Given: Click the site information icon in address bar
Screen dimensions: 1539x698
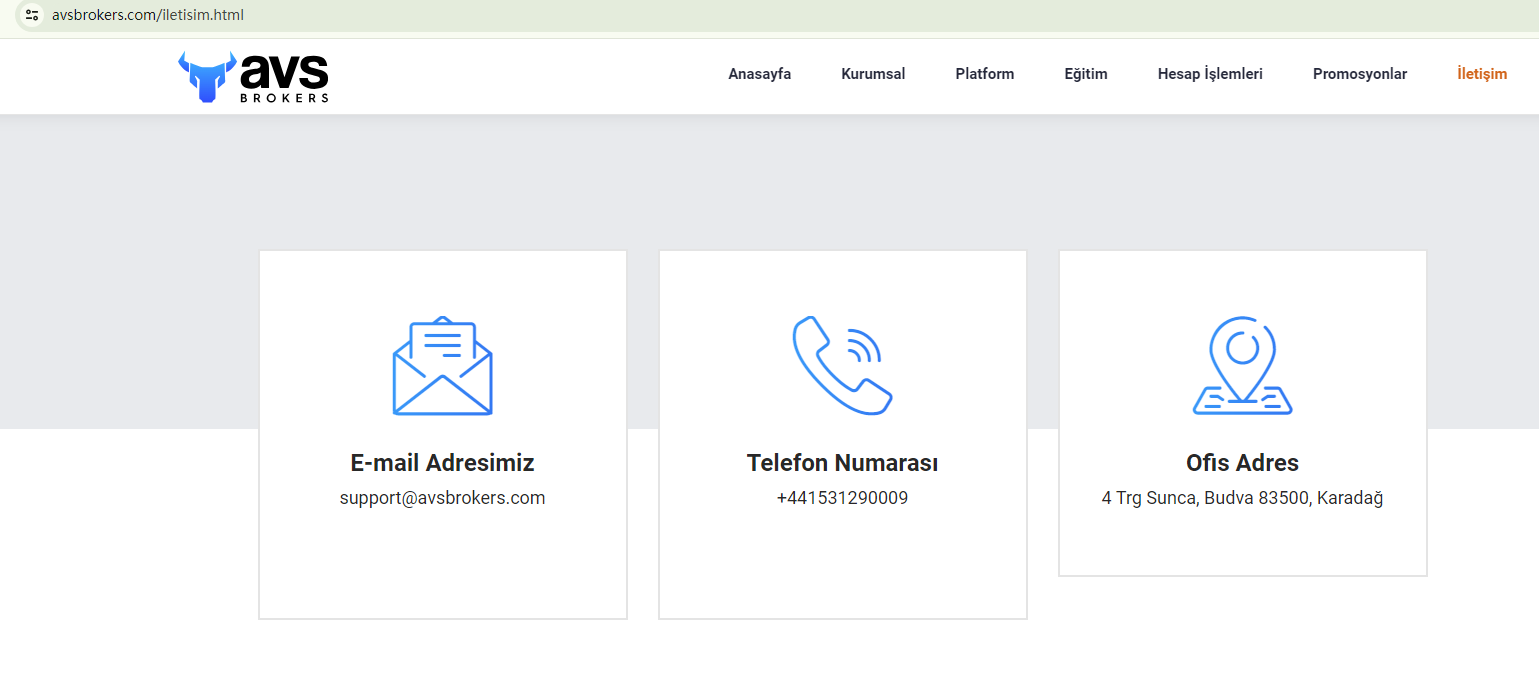Looking at the screenshot, I should 32,15.
